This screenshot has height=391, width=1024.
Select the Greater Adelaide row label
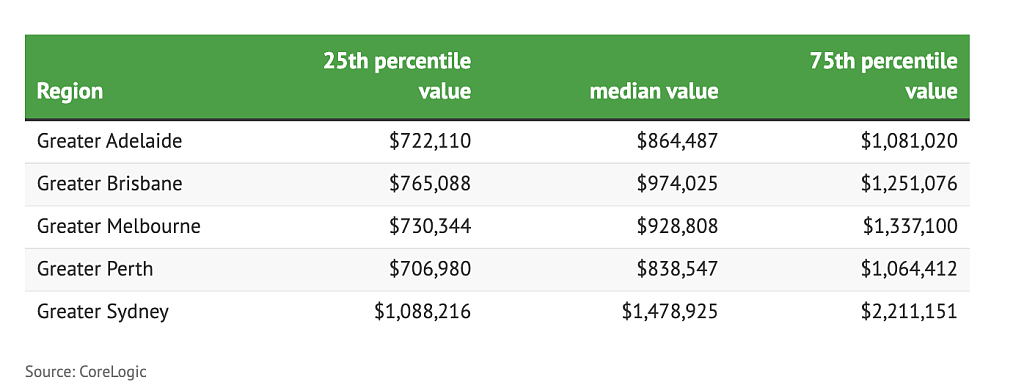109,141
